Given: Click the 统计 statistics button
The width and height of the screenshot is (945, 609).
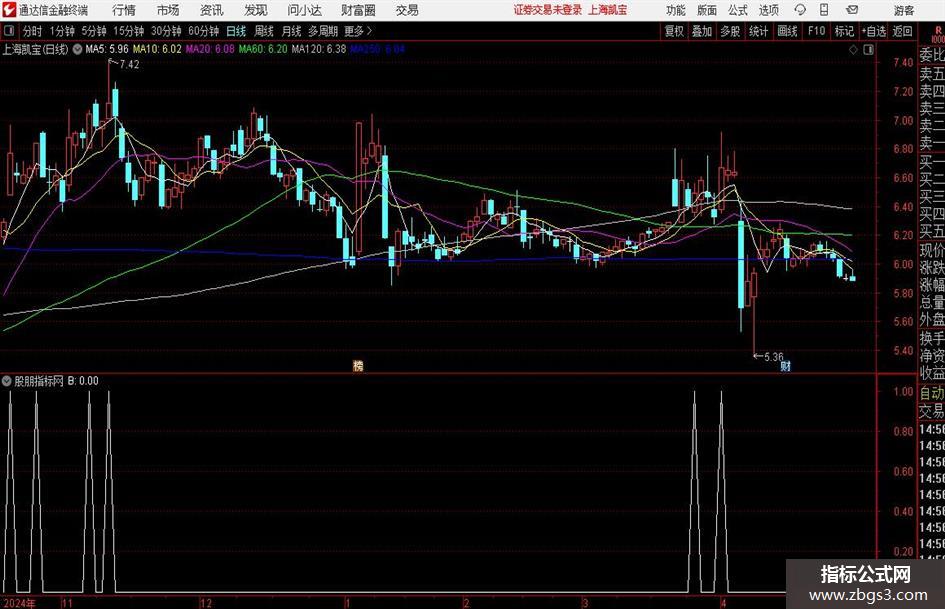Looking at the screenshot, I should point(758,31).
